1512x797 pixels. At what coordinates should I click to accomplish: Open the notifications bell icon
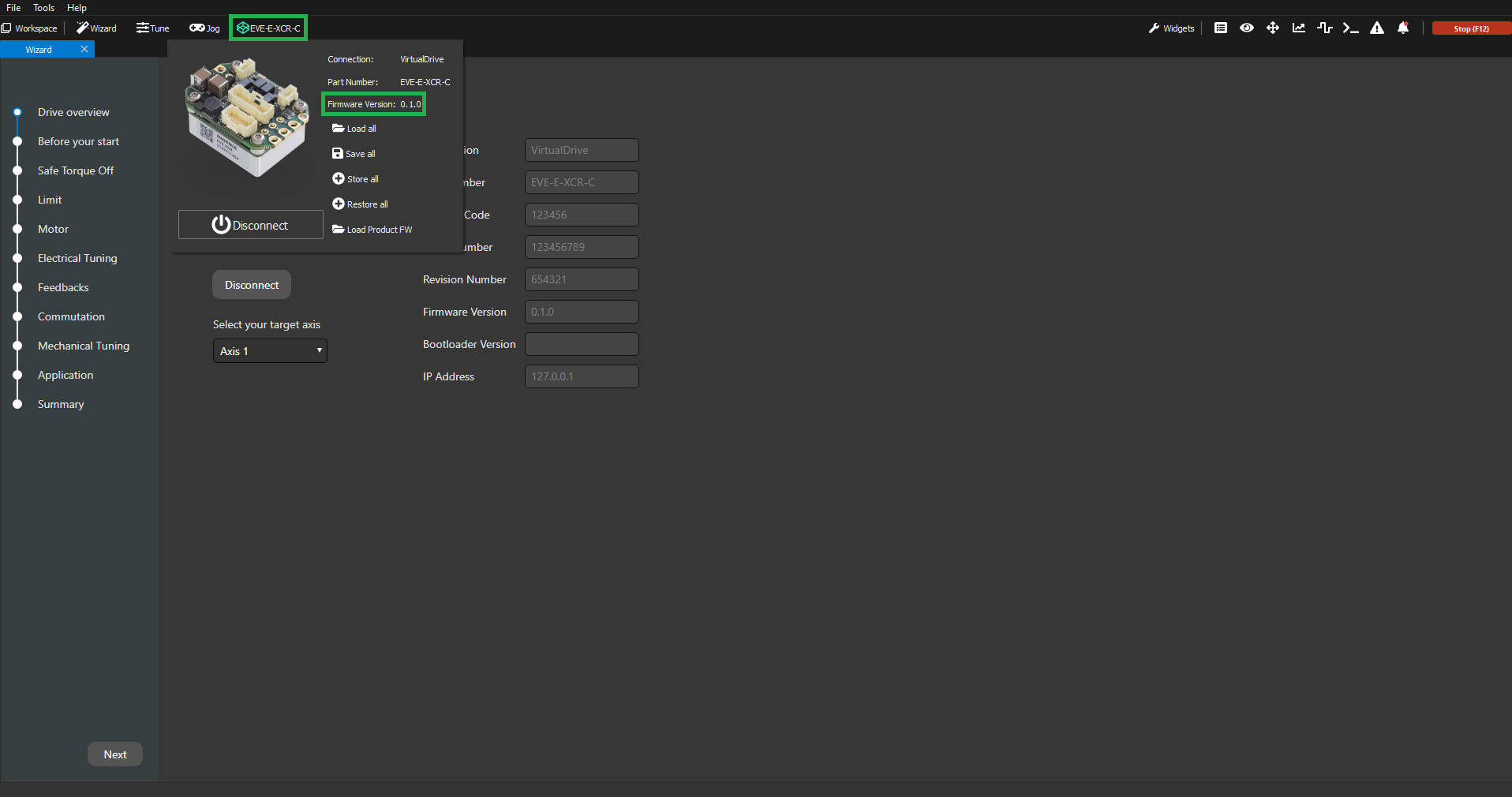pyautogui.click(x=1402, y=28)
